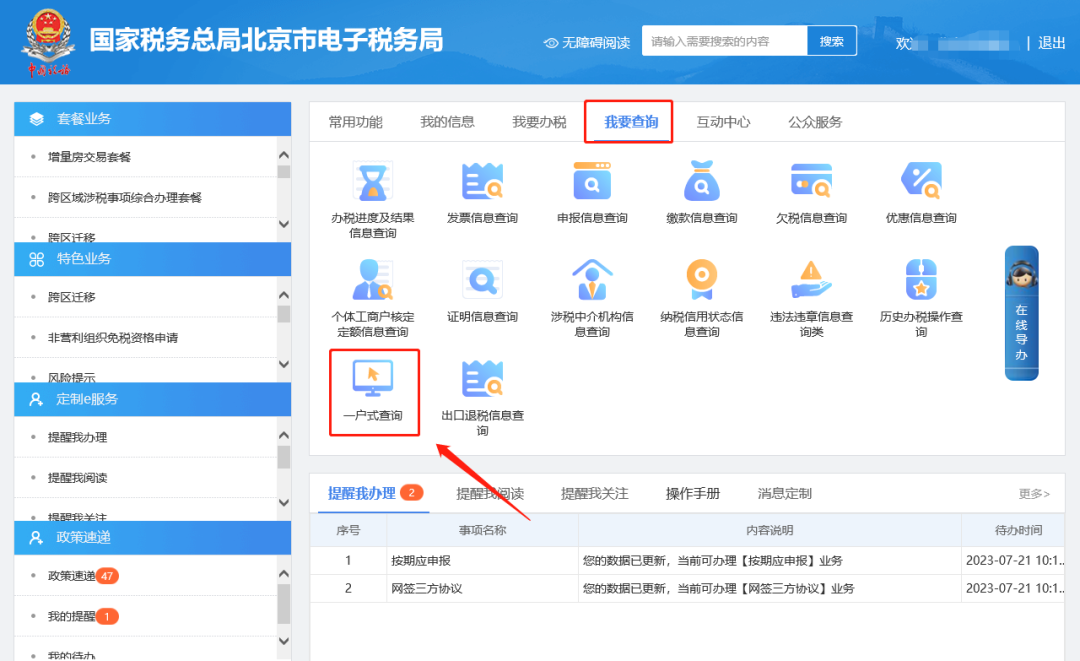Click the 搜索 button
Viewport: 1080px width, 661px height.
pyautogui.click(x=832, y=41)
